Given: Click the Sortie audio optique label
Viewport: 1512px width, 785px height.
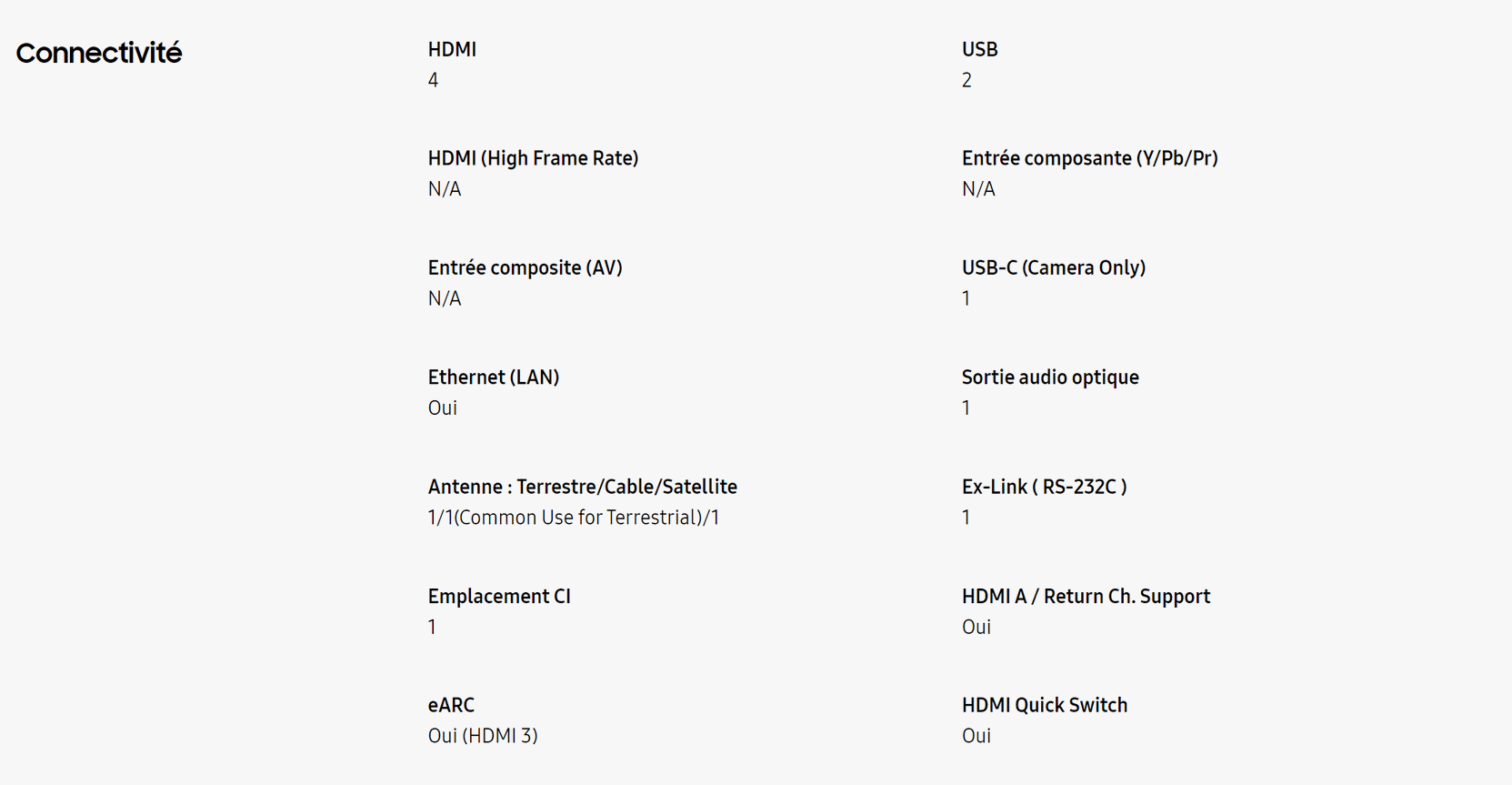Looking at the screenshot, I should (1050, 377).
